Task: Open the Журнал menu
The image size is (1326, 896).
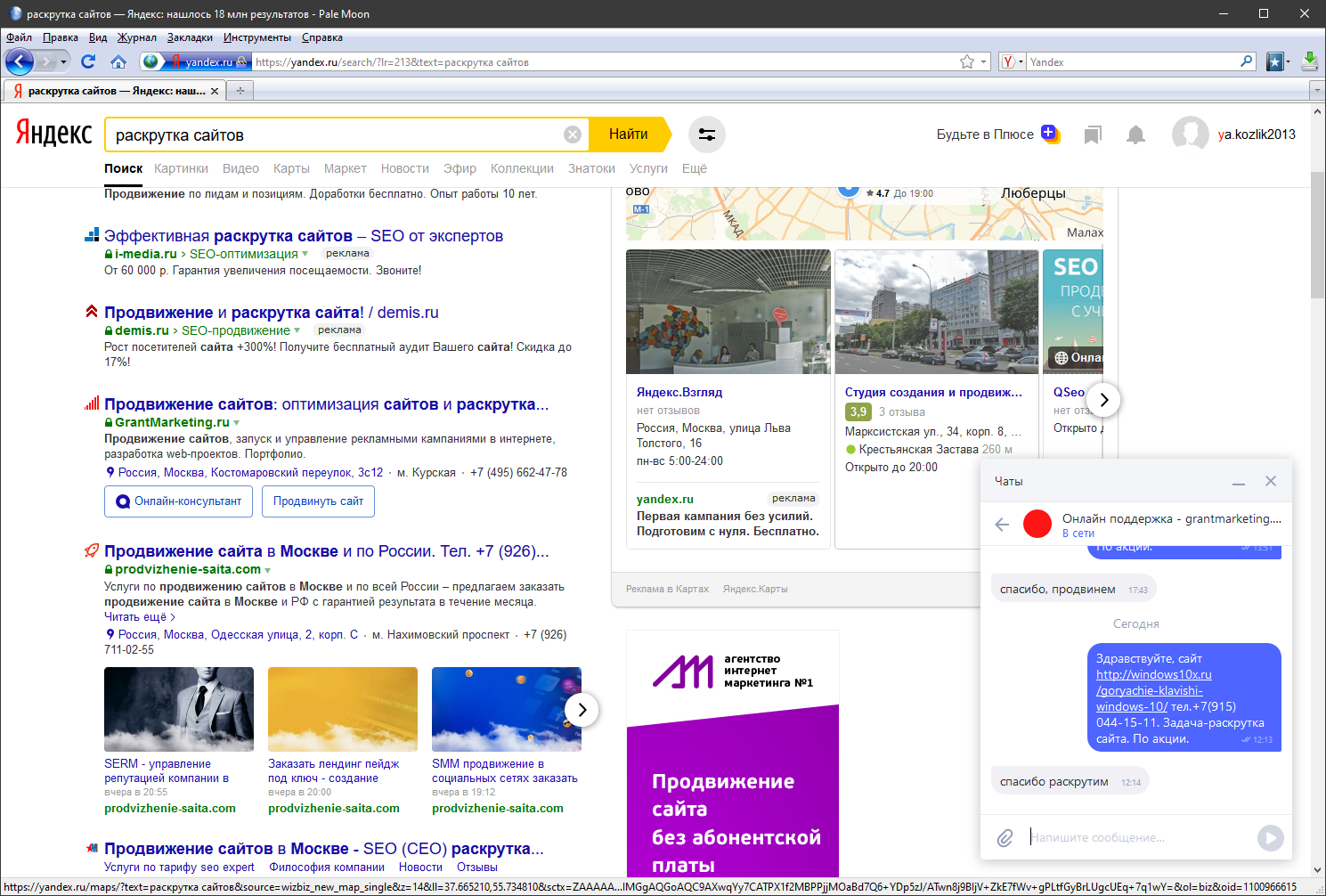Action: 136,37
